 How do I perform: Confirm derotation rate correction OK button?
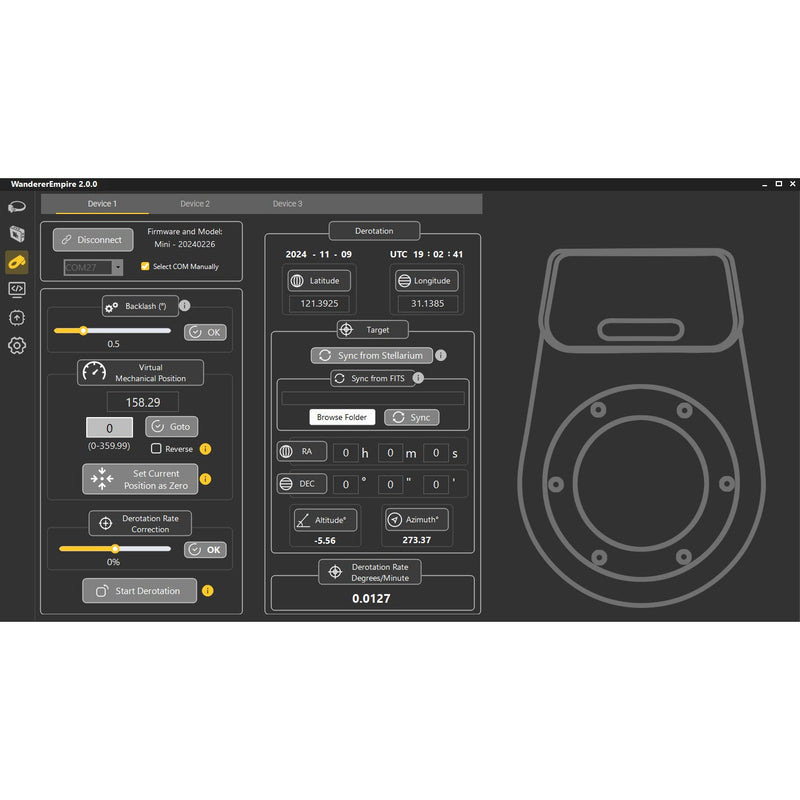pos(205,549)
